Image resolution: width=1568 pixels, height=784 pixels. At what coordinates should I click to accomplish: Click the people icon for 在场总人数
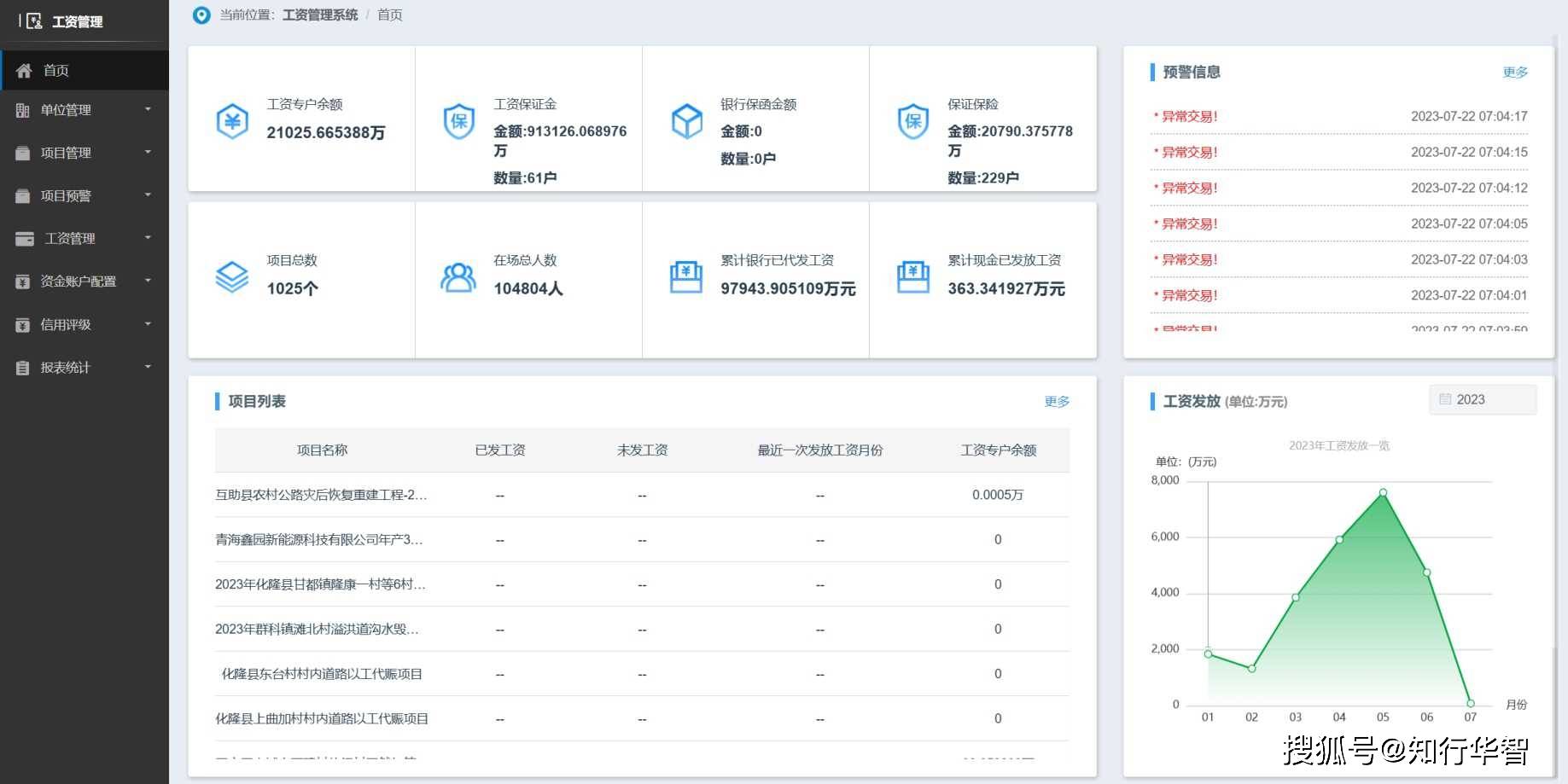(458, 277)
